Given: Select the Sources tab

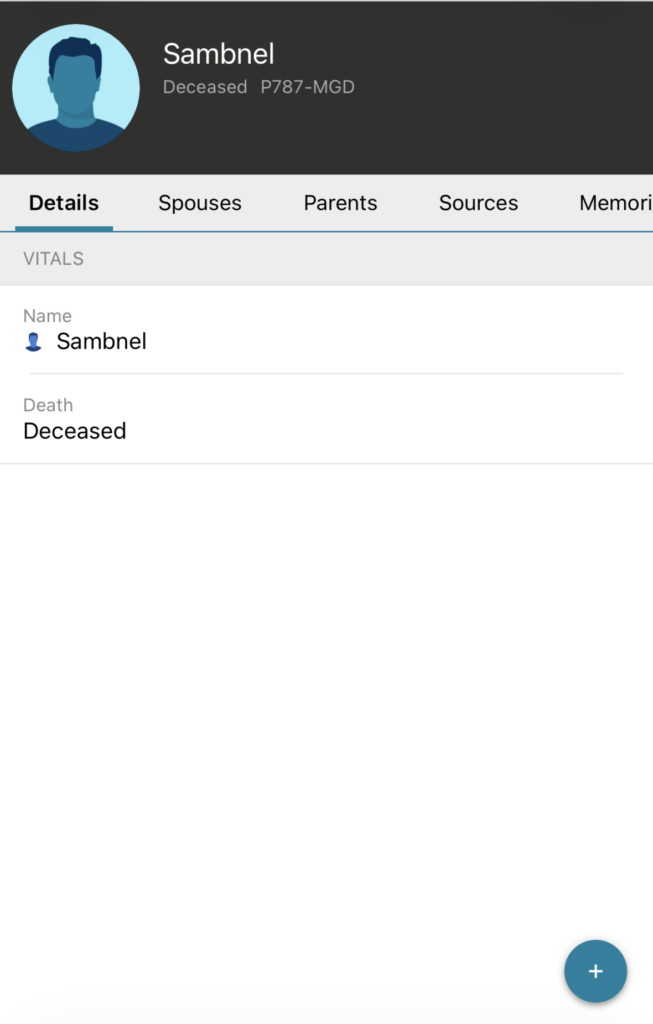Looking at the screenshot, I should coord(478,203).
